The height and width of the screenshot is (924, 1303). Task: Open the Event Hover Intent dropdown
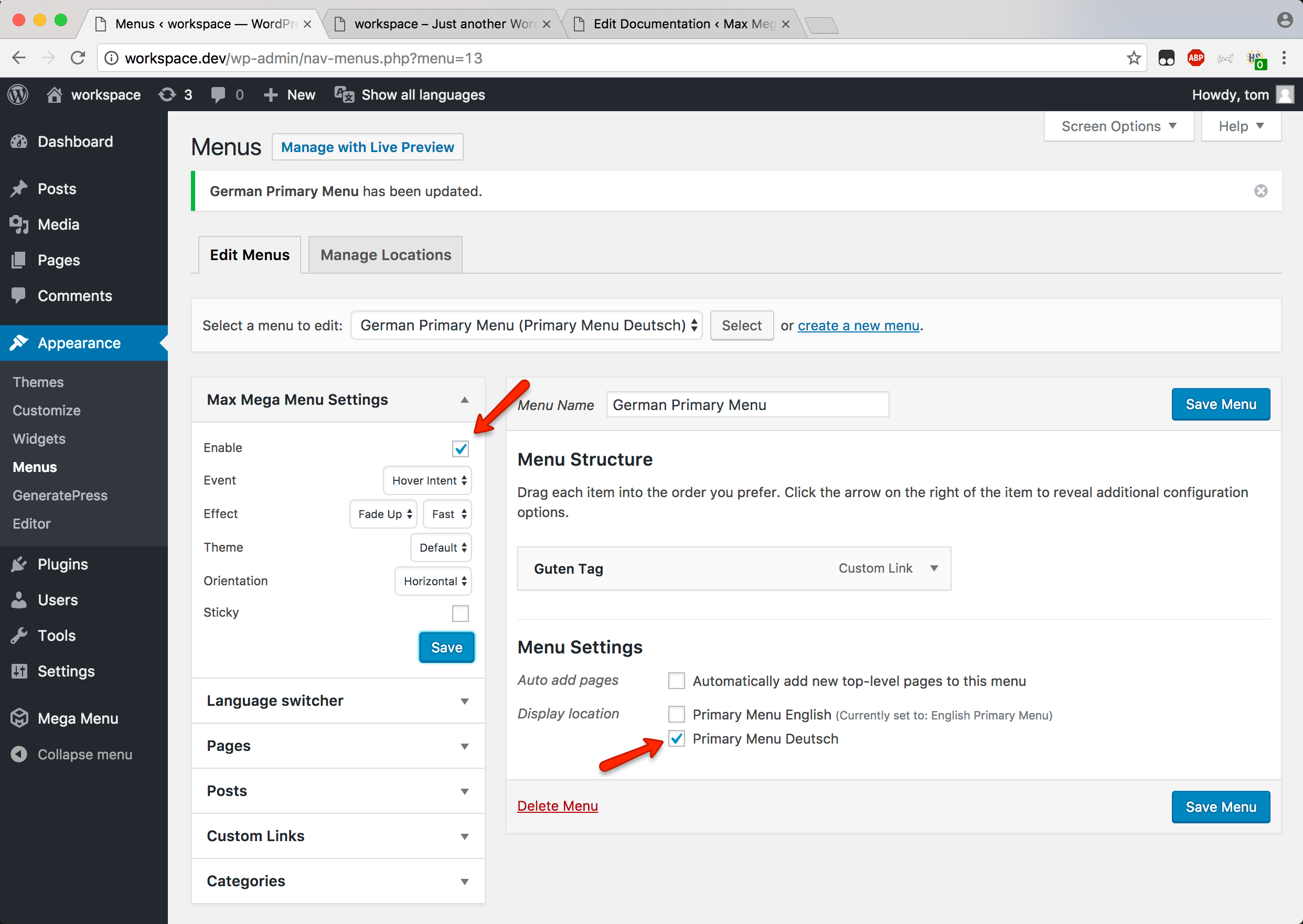click(428, 481)
